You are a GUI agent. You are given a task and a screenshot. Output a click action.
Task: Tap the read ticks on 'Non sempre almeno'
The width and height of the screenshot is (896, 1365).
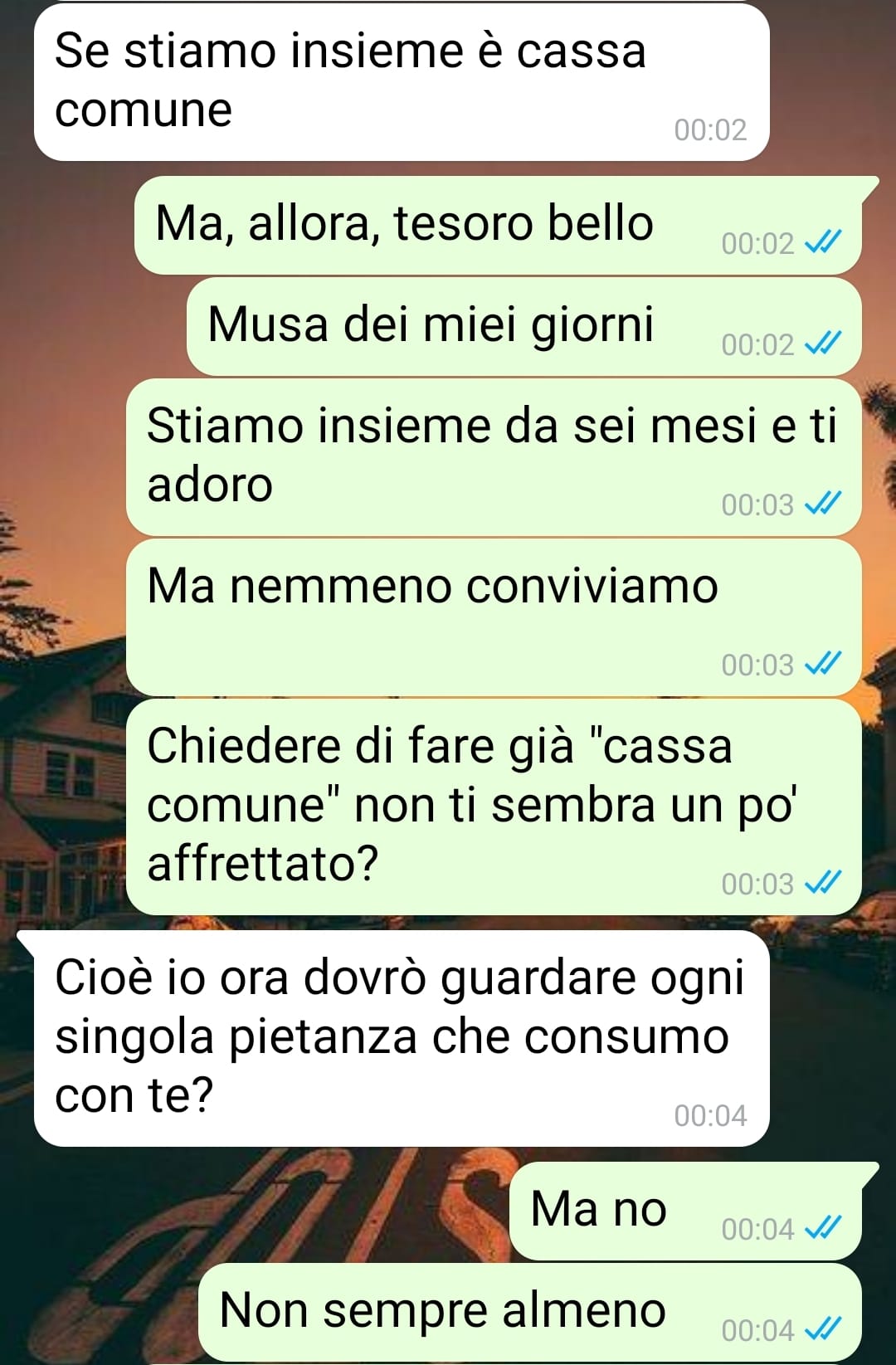(x=823, y=1329)
